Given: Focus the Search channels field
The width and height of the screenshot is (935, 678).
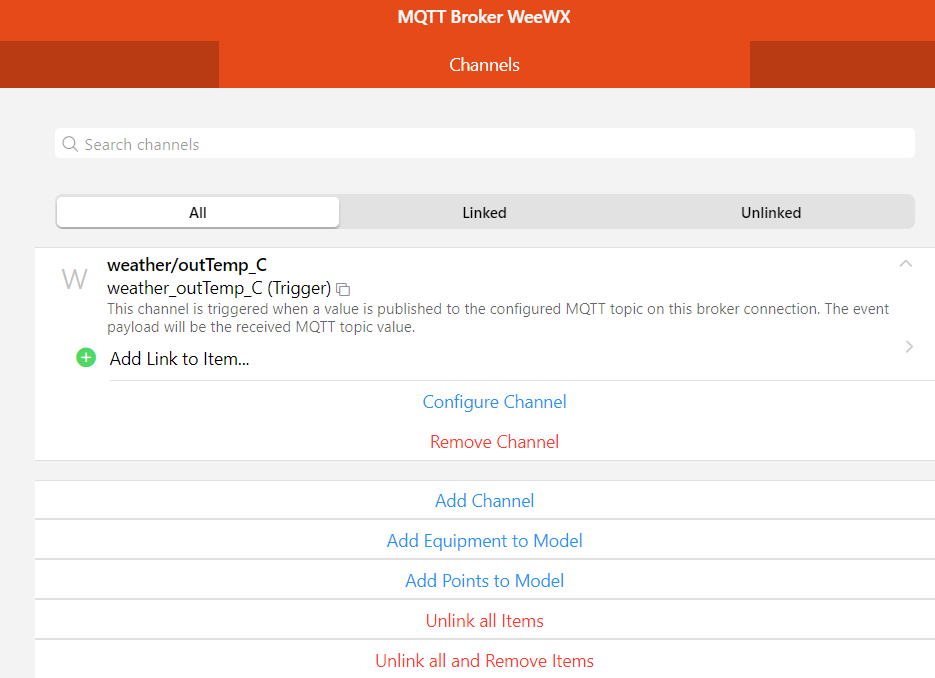Looking at the screenshot, I should click(490, 144).
